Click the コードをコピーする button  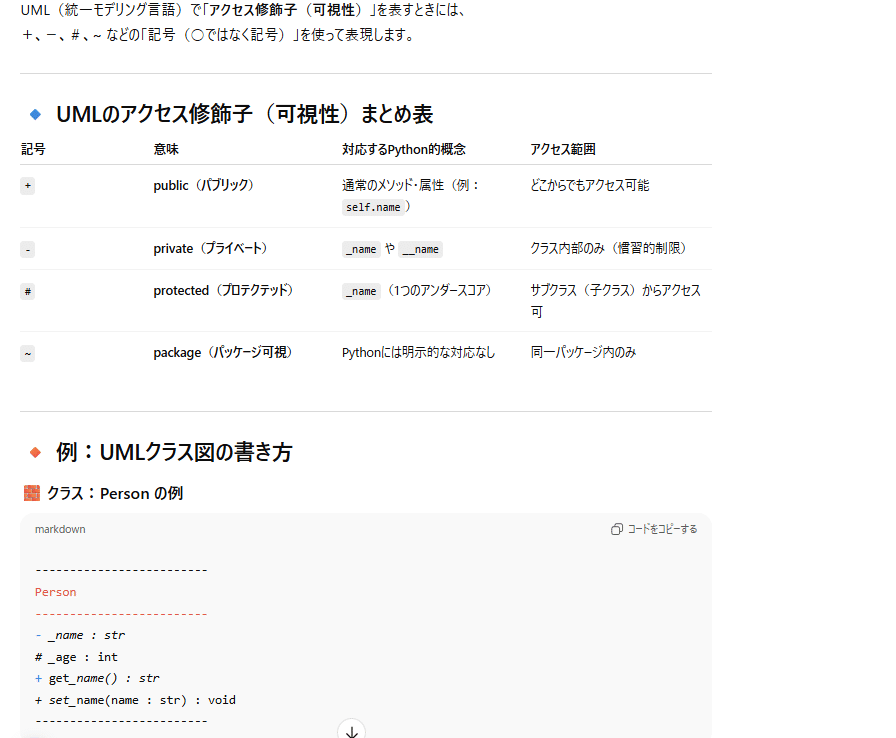pos(658,528)
